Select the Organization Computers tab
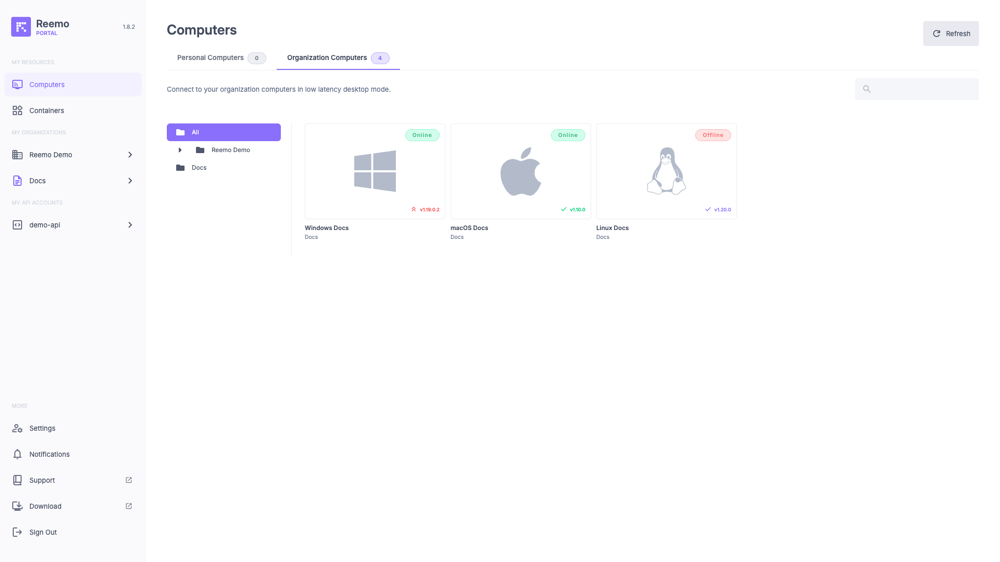Image resolution: width=1000 pixels, height=562 pixels. pyautogui.click(x=327, y=58)
